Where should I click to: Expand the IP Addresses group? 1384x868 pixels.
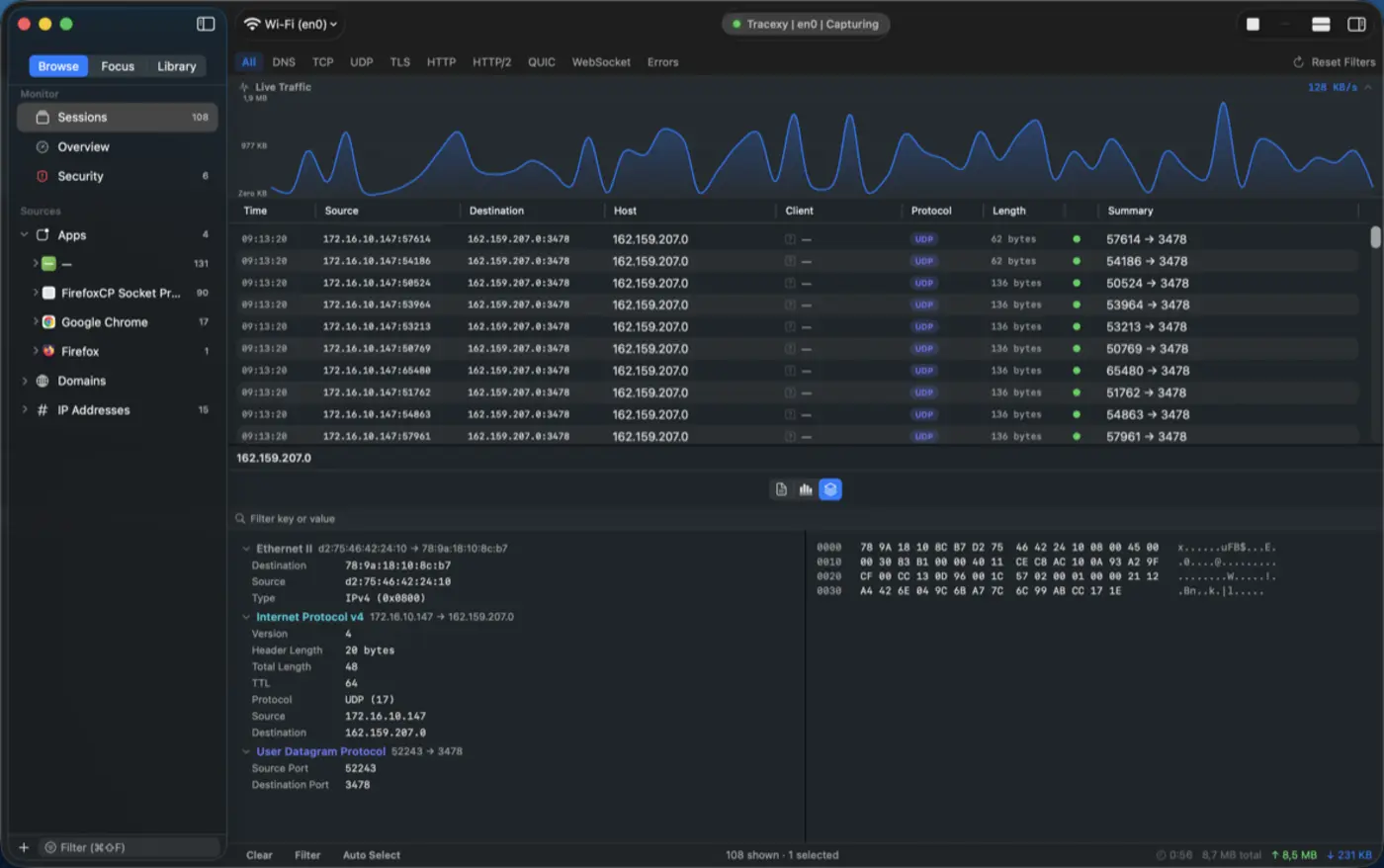pyautogui.click(x=25, y=410)
